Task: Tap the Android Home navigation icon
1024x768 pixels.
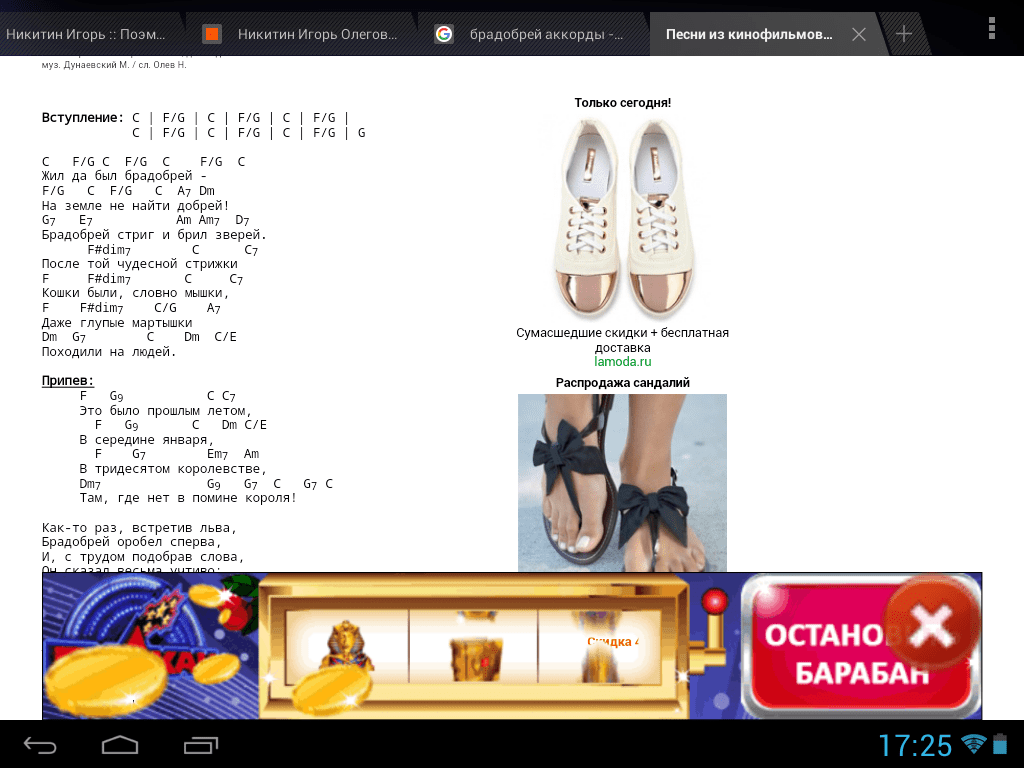Action: (x=120, y=745)
